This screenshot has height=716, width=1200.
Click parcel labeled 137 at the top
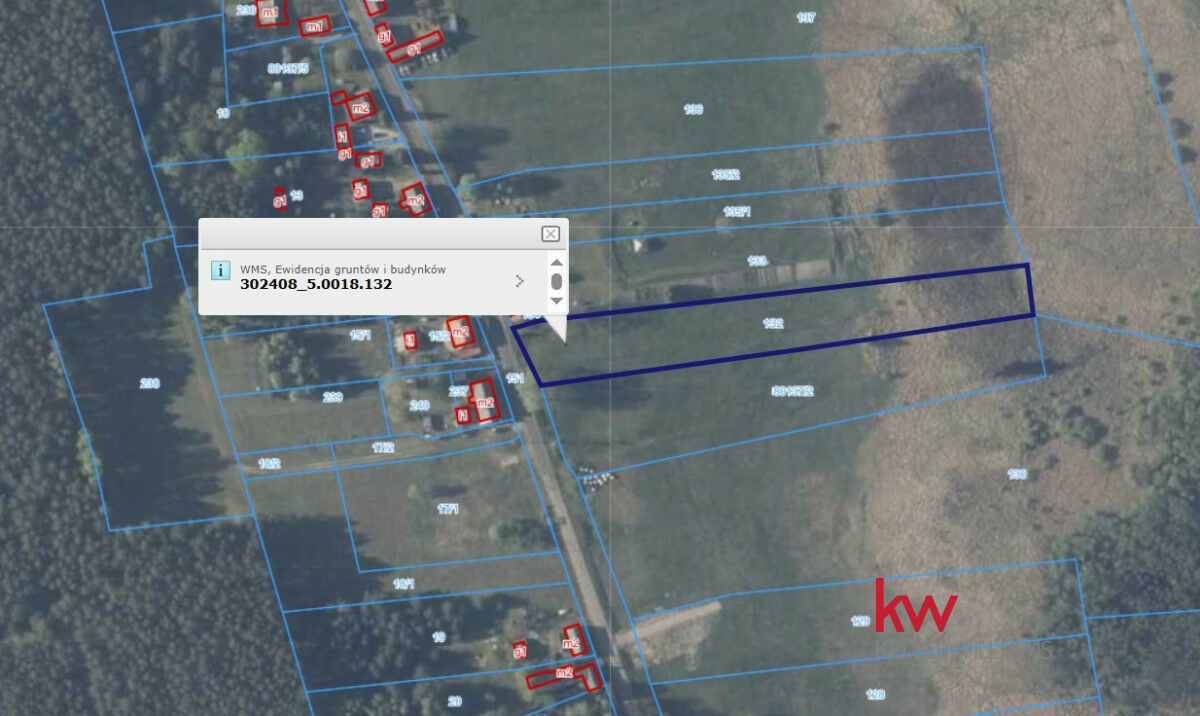(805, 18)
